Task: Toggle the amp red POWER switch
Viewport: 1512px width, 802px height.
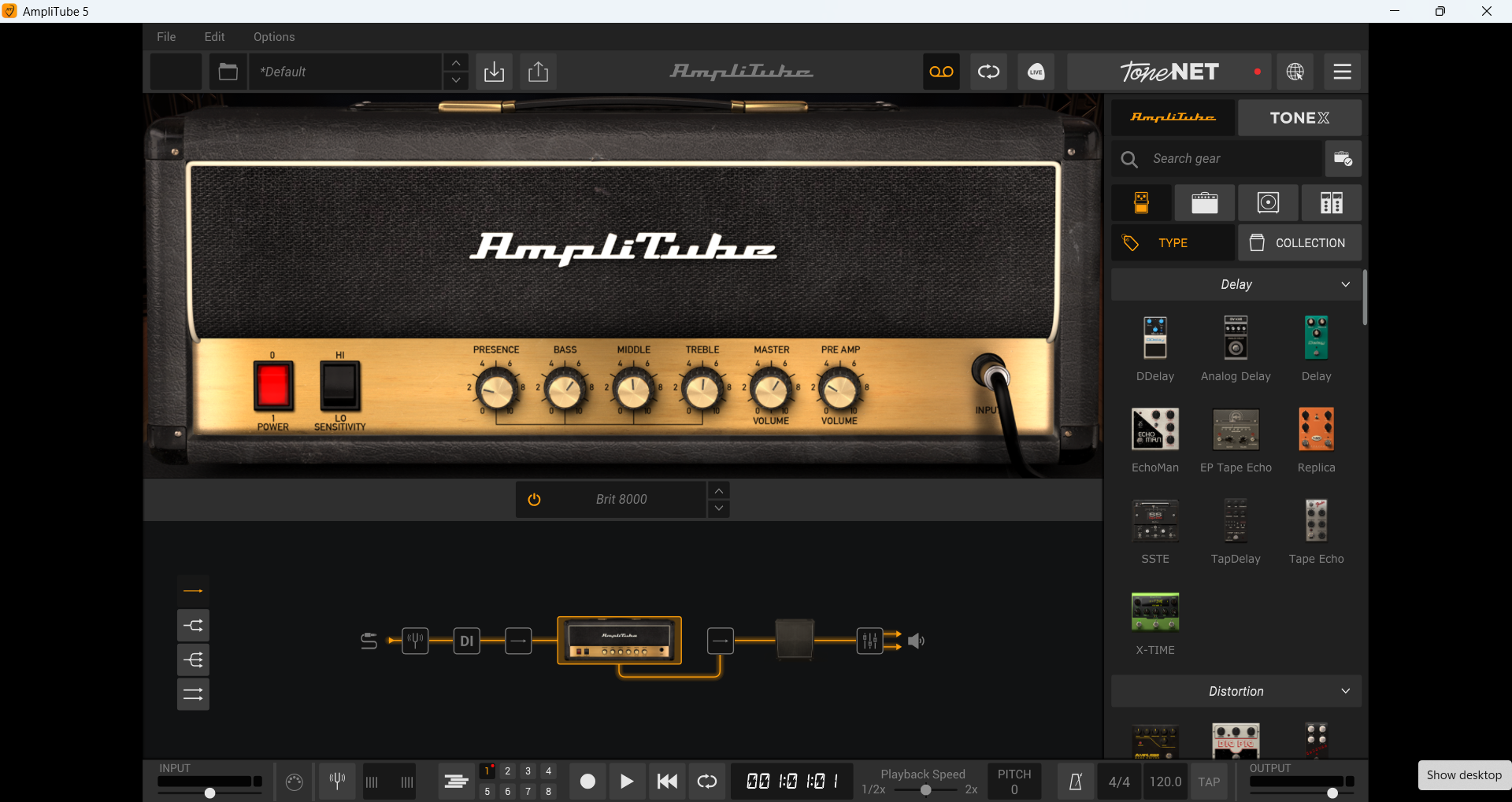Action: [273, 386]
